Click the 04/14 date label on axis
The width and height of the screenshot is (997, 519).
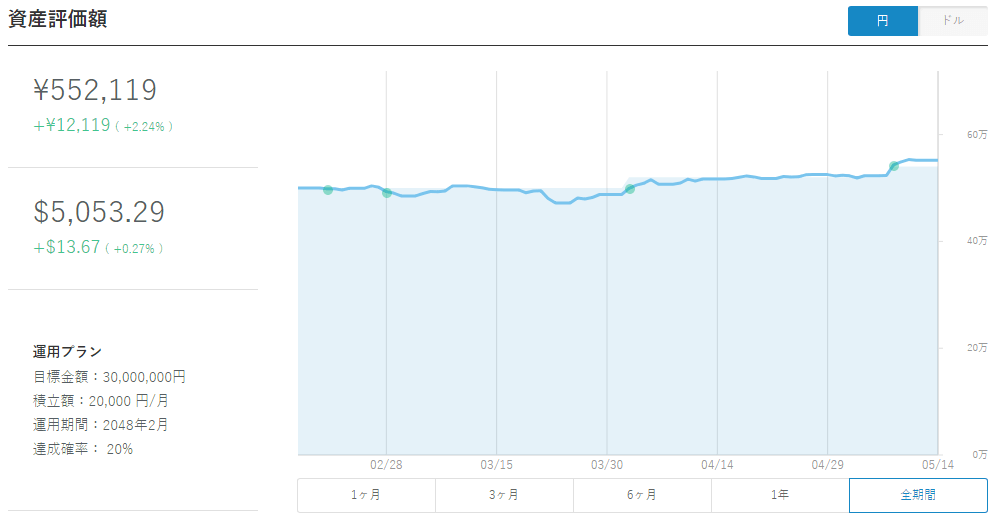click(717, 465)
